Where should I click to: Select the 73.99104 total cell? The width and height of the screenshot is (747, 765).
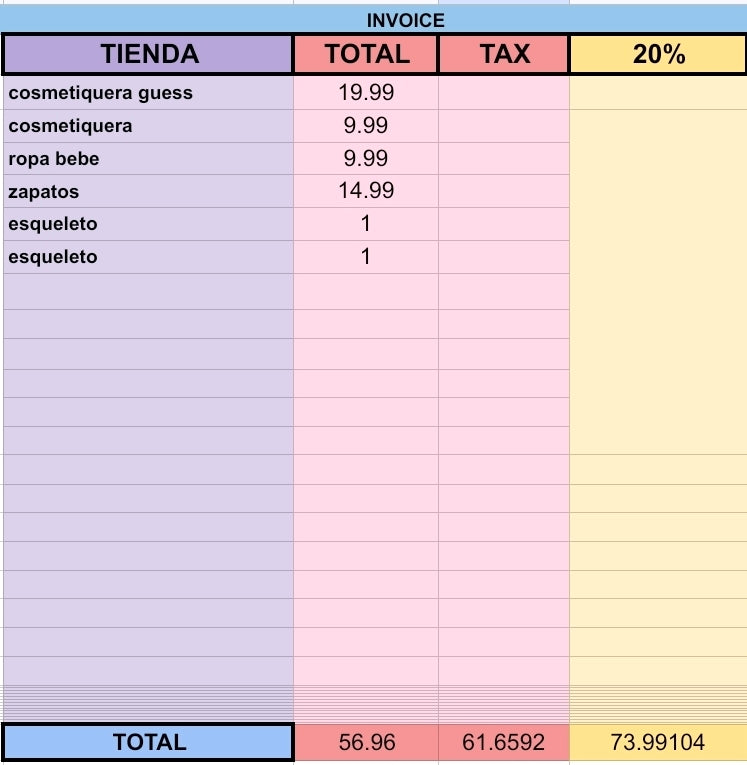pyautogui.click(x=658, y=742)
